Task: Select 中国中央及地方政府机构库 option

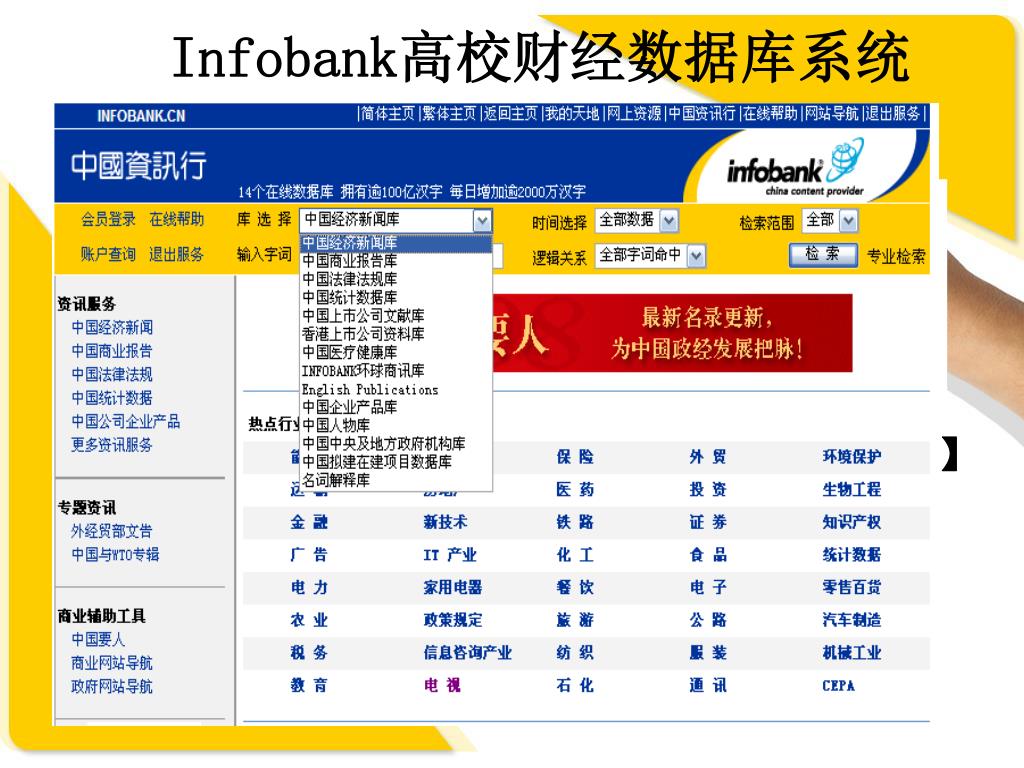Action: (396, 444)
